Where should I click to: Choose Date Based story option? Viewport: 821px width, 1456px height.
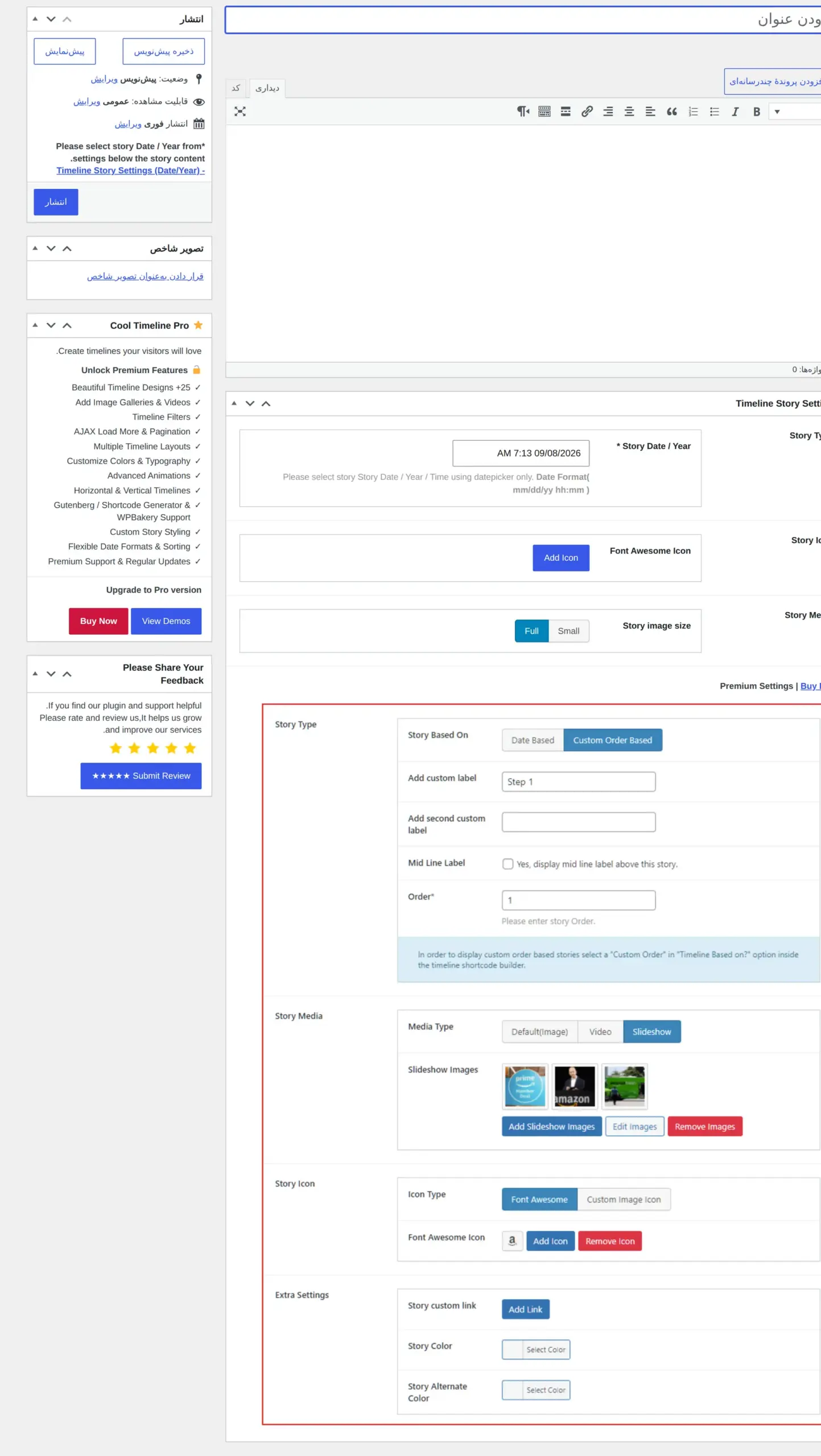pos(533,740)
